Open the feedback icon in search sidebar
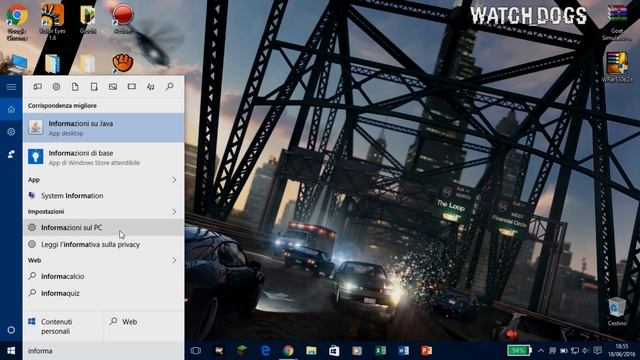Image resolution: width=640 pixels, height=360 pixels. click(x=11, y=154)
